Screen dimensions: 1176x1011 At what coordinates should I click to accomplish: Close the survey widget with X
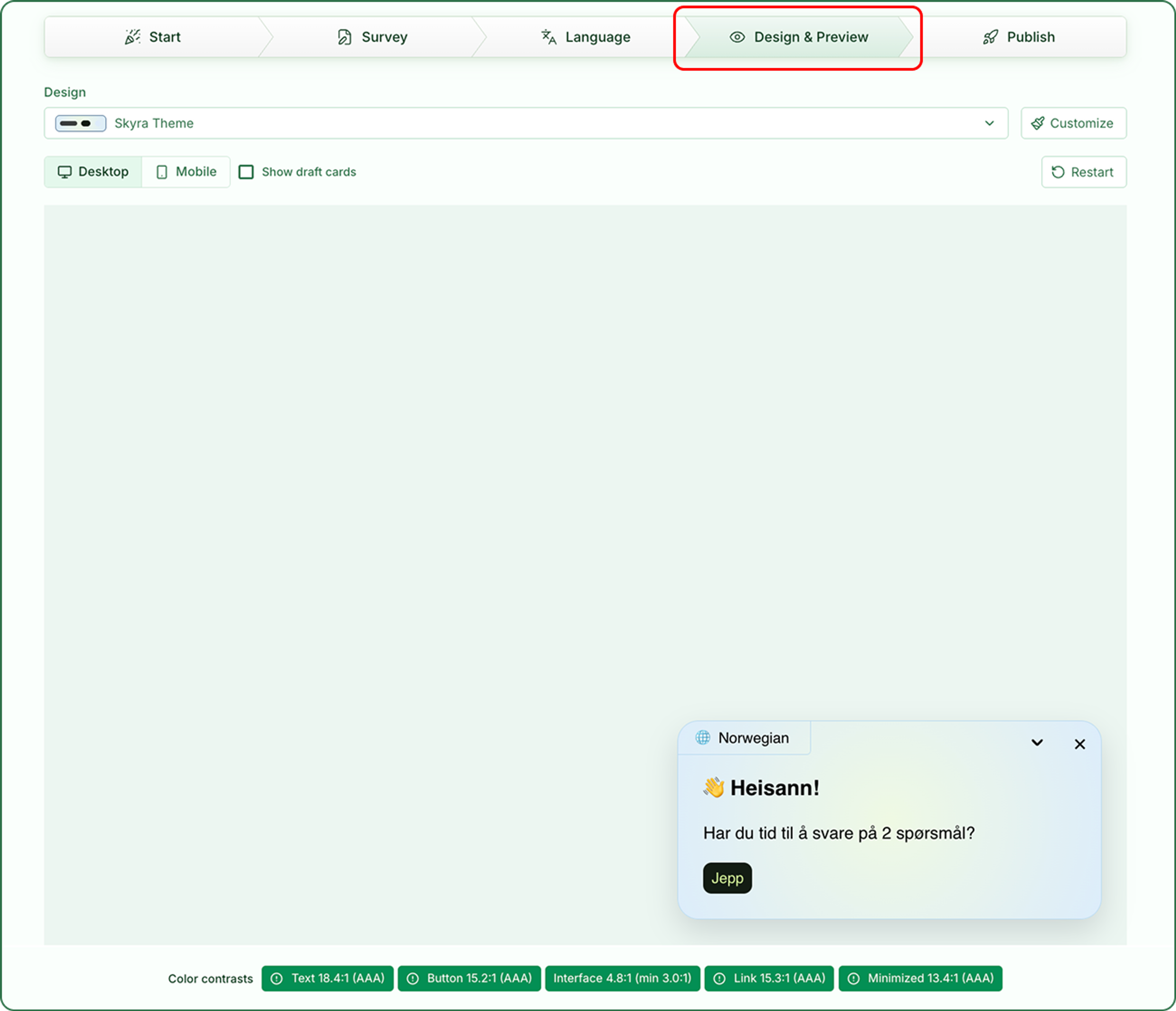point(1080,744)
